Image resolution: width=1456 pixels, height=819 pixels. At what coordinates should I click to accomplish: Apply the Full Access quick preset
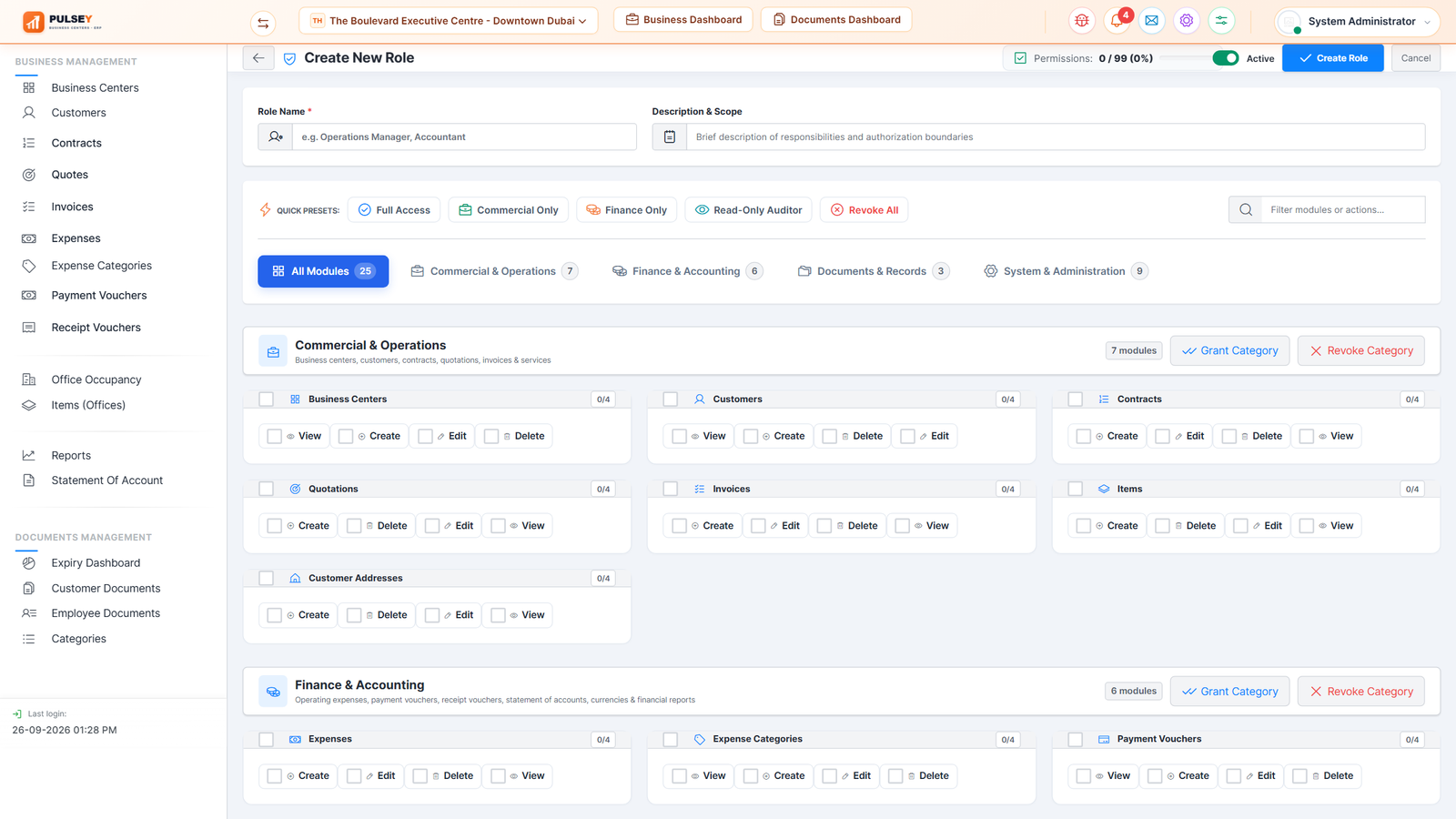(x=394, y=210)
